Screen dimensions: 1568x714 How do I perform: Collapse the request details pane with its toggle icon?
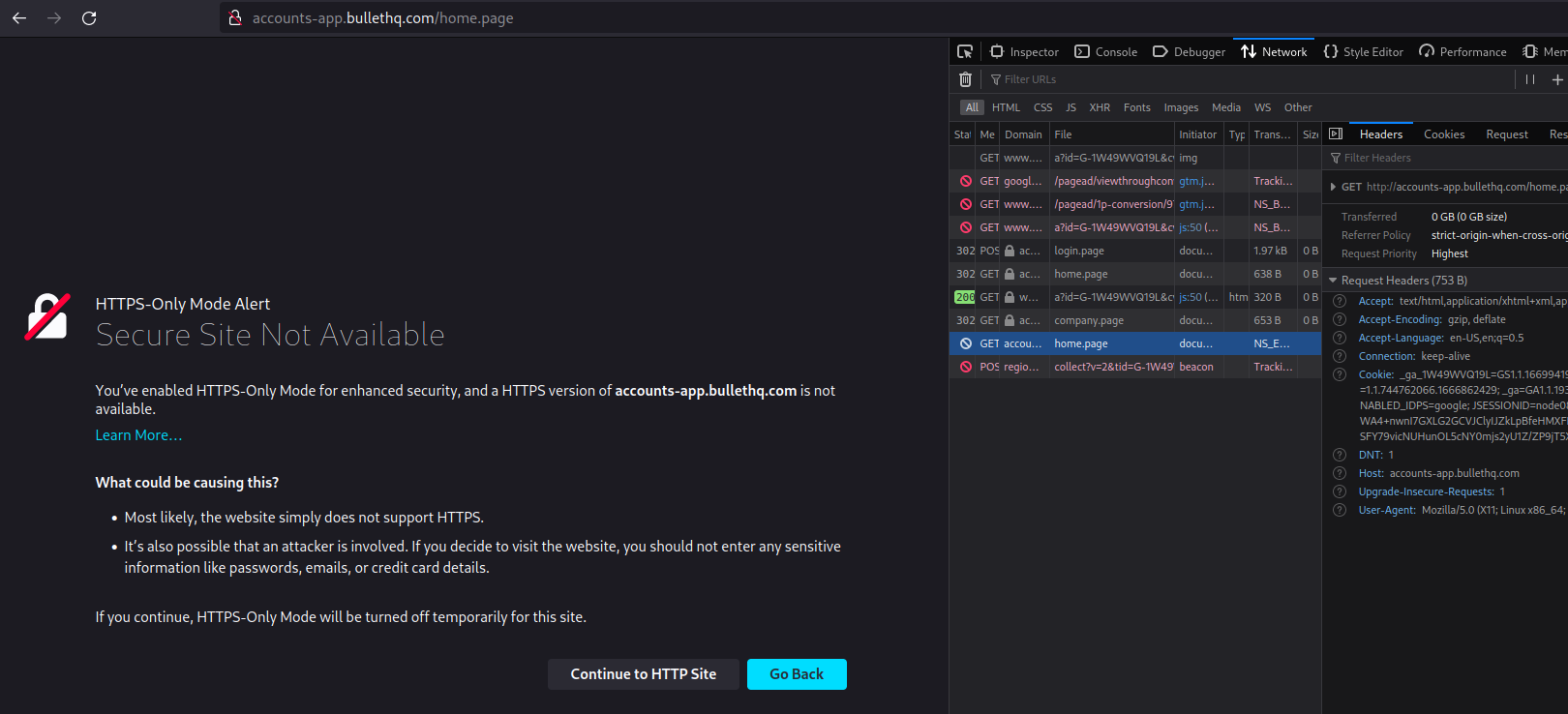(x=1336, y=134)
